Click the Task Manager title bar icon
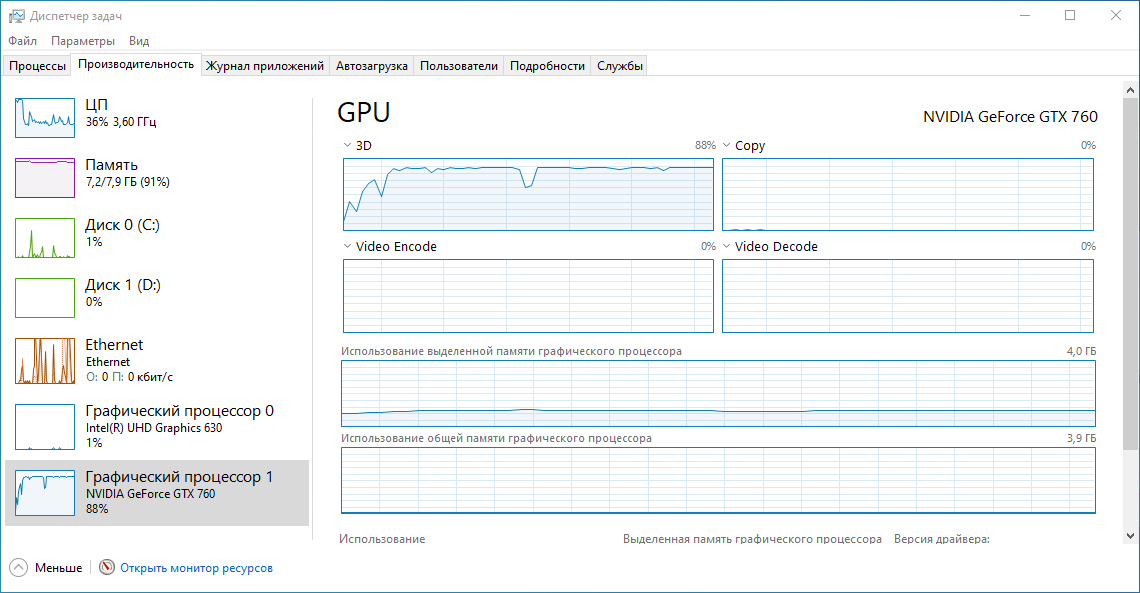 coord(16,16)
